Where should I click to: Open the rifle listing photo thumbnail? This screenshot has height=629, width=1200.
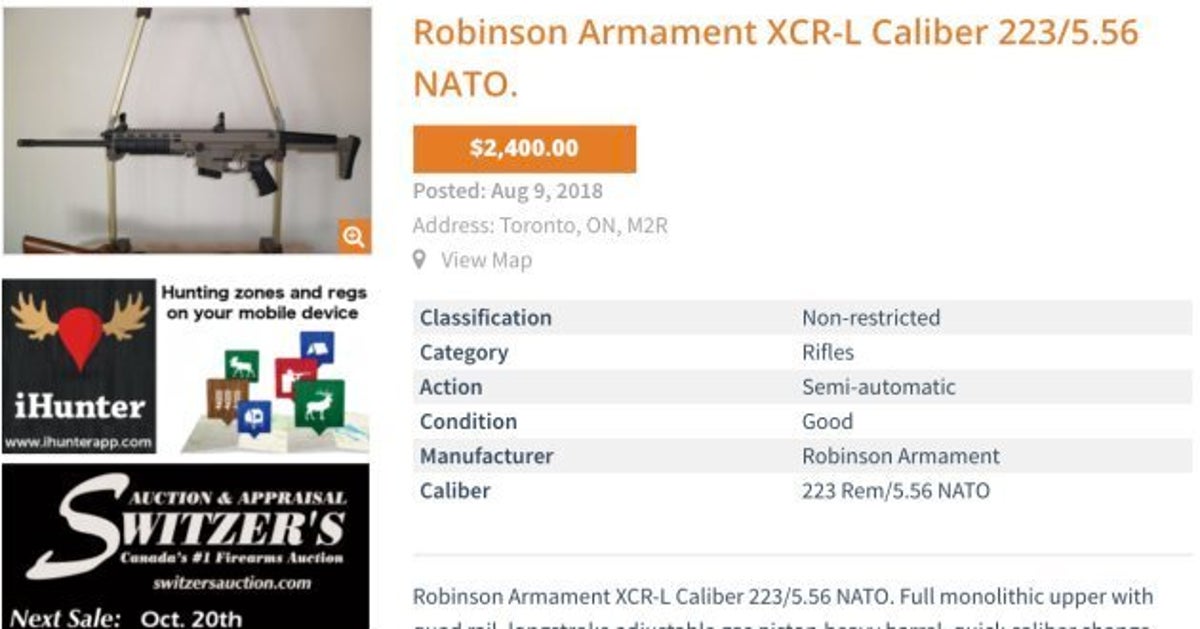click(187, 131)
